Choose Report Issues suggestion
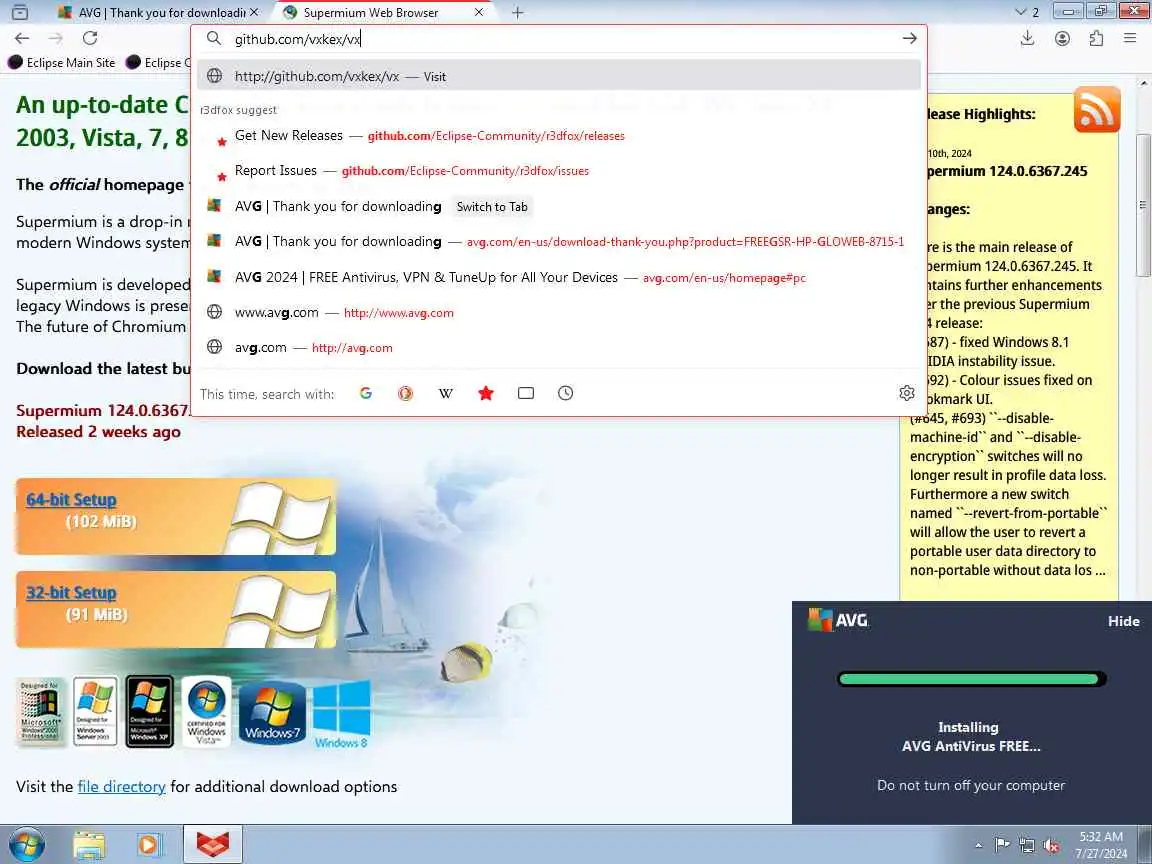Viewport: 1152px width, 864px height. click(x=558, y=170)
